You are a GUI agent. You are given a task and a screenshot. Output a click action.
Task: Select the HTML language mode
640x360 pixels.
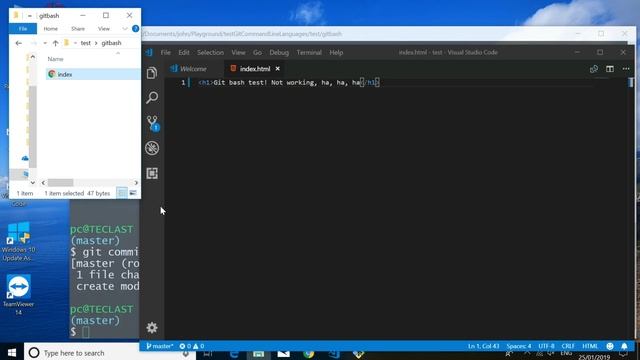click(x=590, y=346)
